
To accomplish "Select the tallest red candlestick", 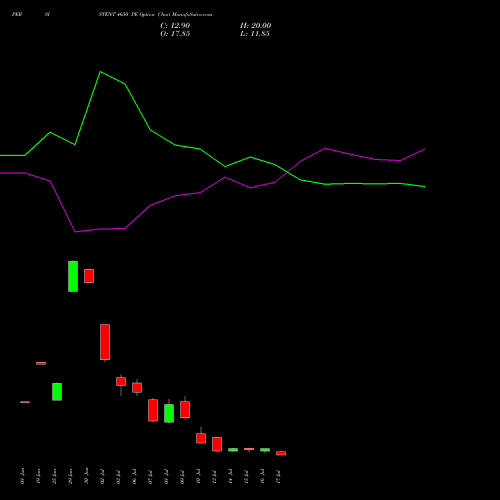I will [x=105, y=342].
